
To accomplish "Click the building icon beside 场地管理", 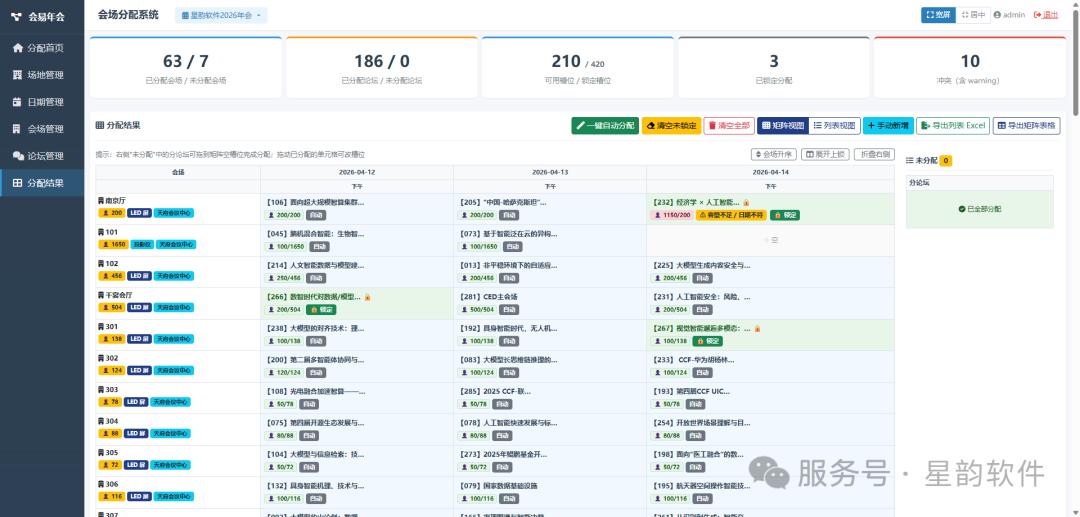I will tap(18, 75).
